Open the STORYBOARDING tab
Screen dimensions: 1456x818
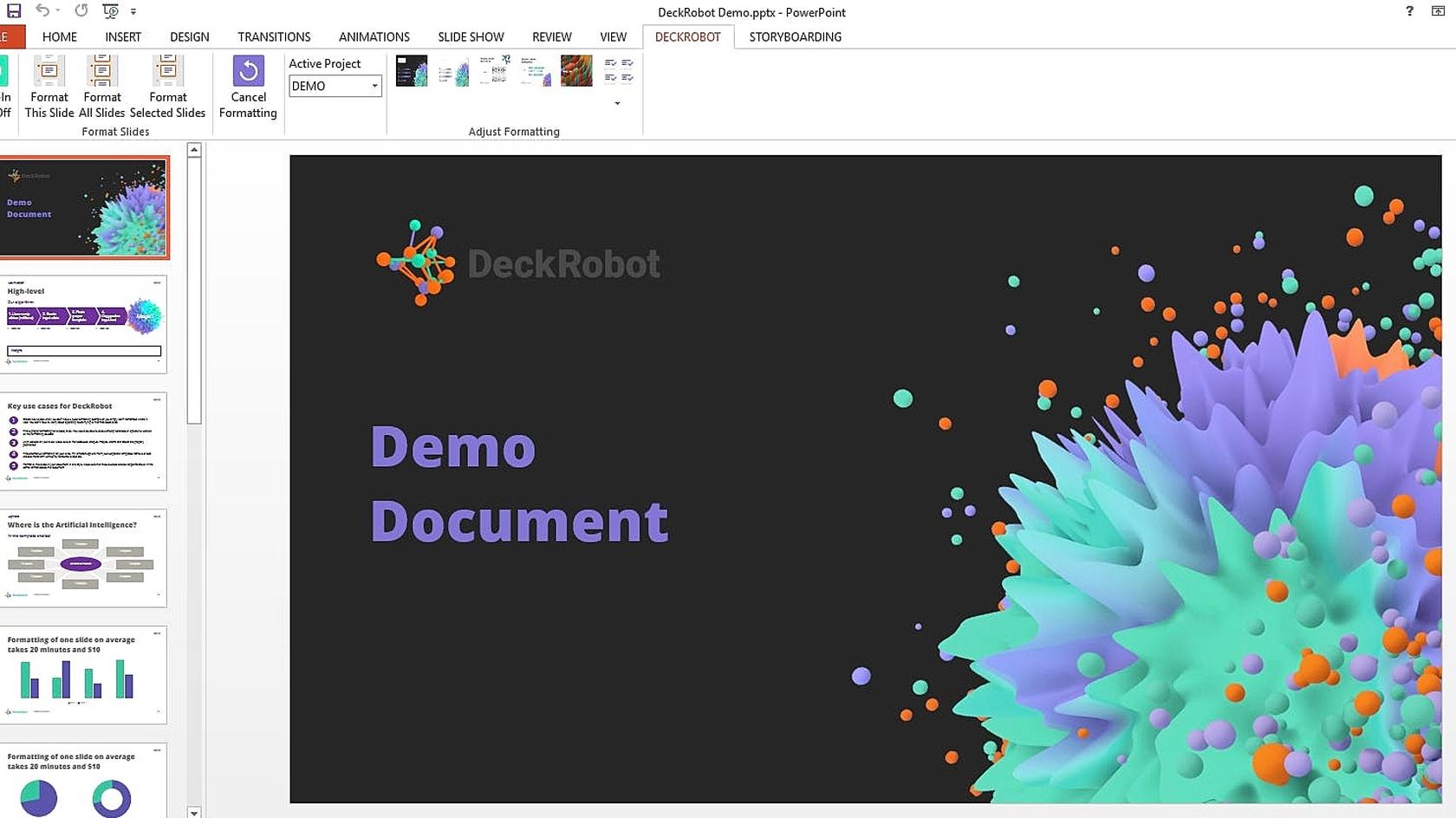click(x=796, y=36)
